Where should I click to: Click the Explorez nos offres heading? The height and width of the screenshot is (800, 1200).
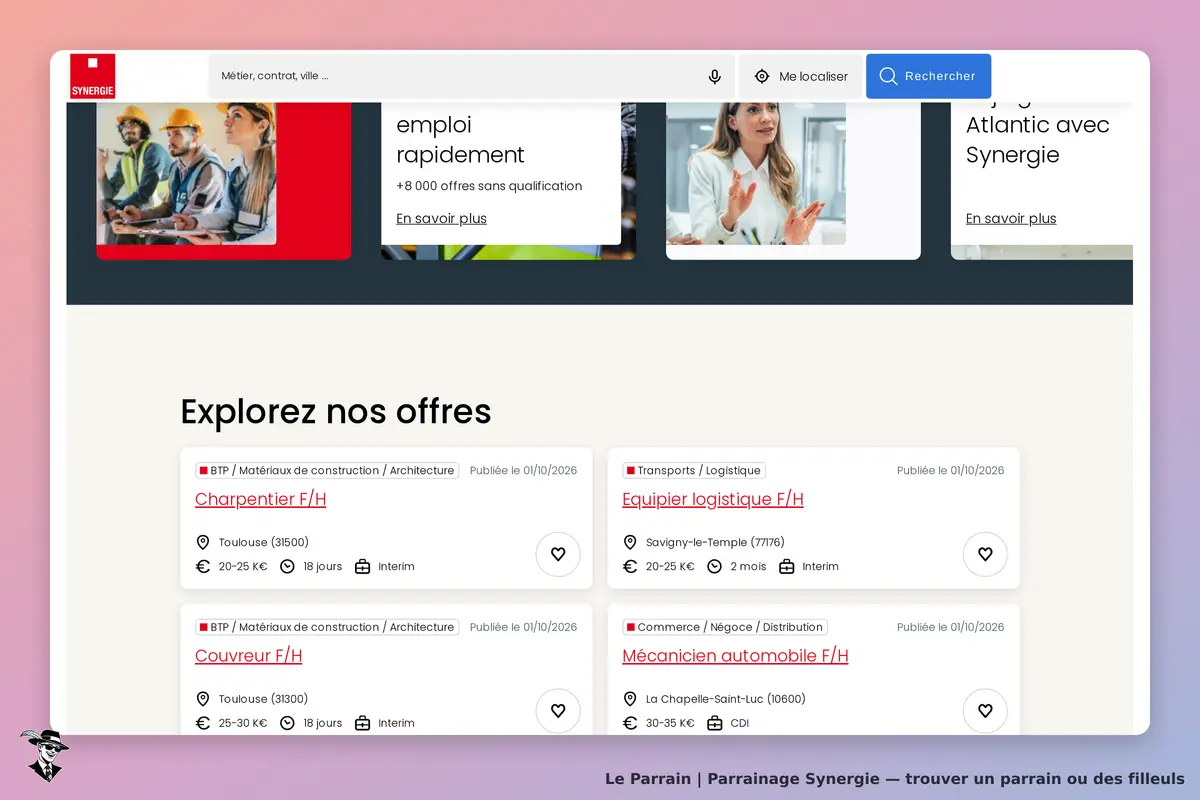(x=336, y=411)
